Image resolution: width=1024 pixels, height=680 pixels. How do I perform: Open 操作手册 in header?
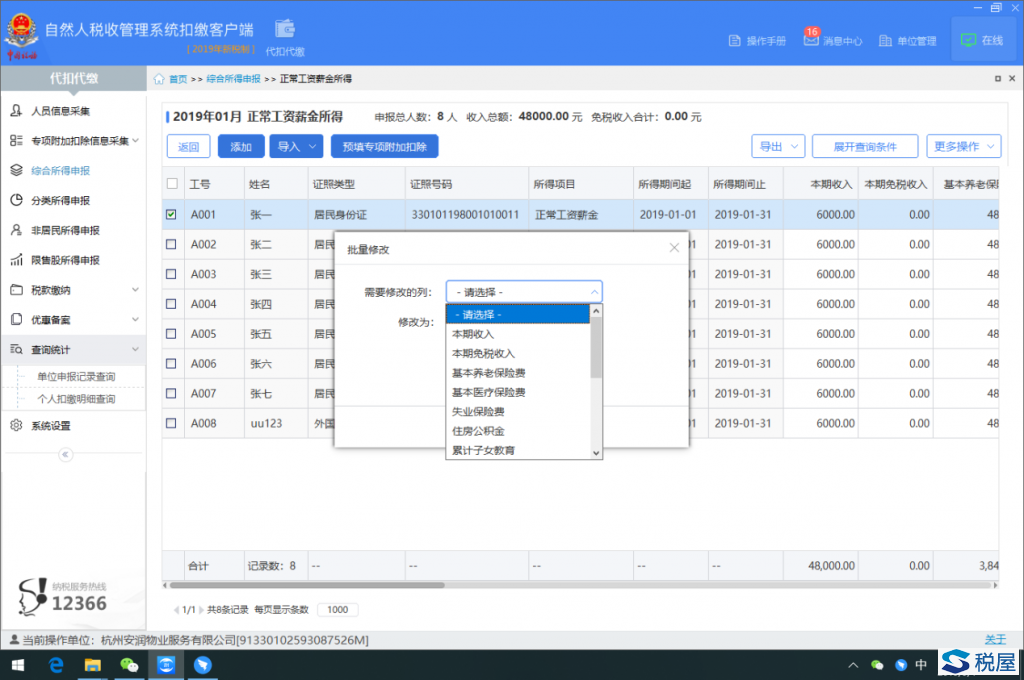[x=757, y=40]
